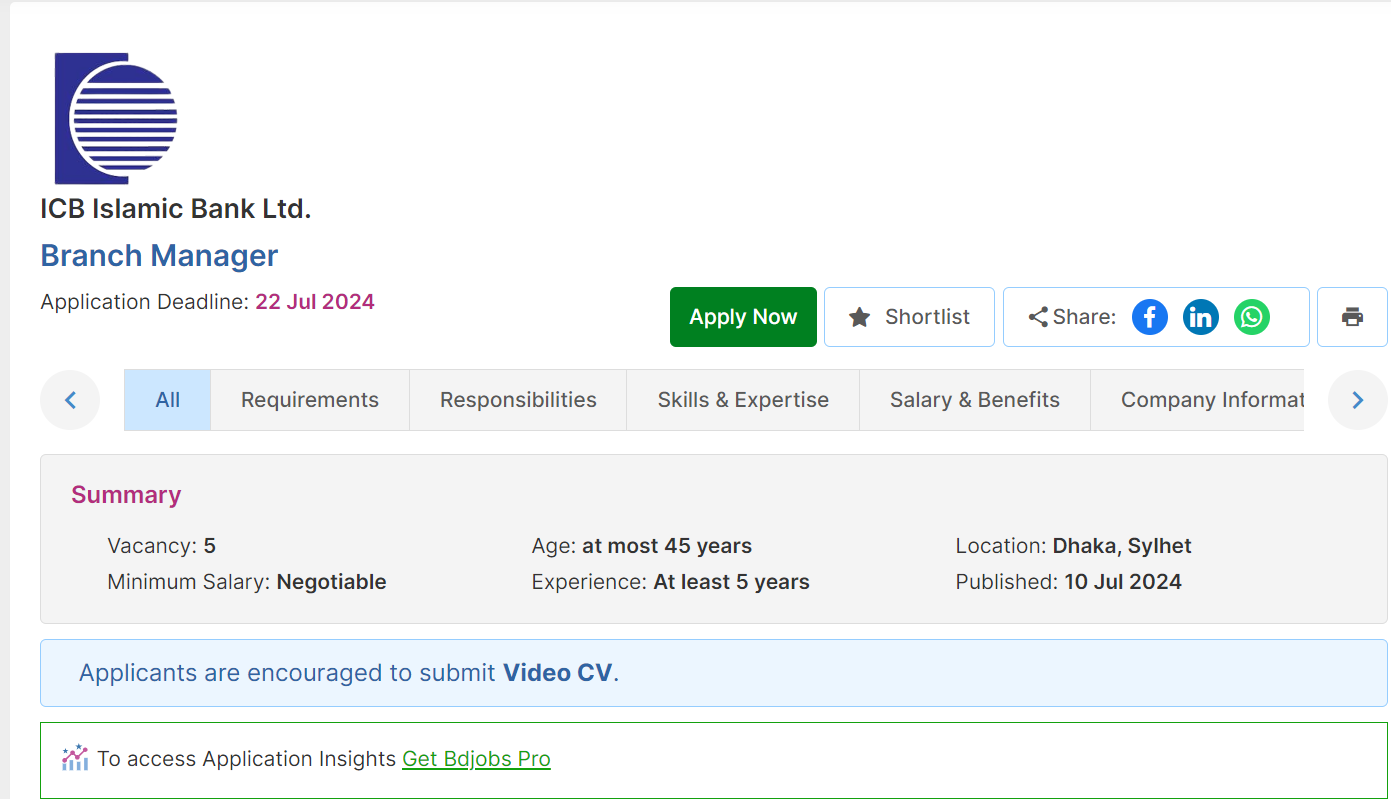Click the deadline date 22 Jul 2024
This screenshot has height=799, width=1391.
(x=315, y=302)
